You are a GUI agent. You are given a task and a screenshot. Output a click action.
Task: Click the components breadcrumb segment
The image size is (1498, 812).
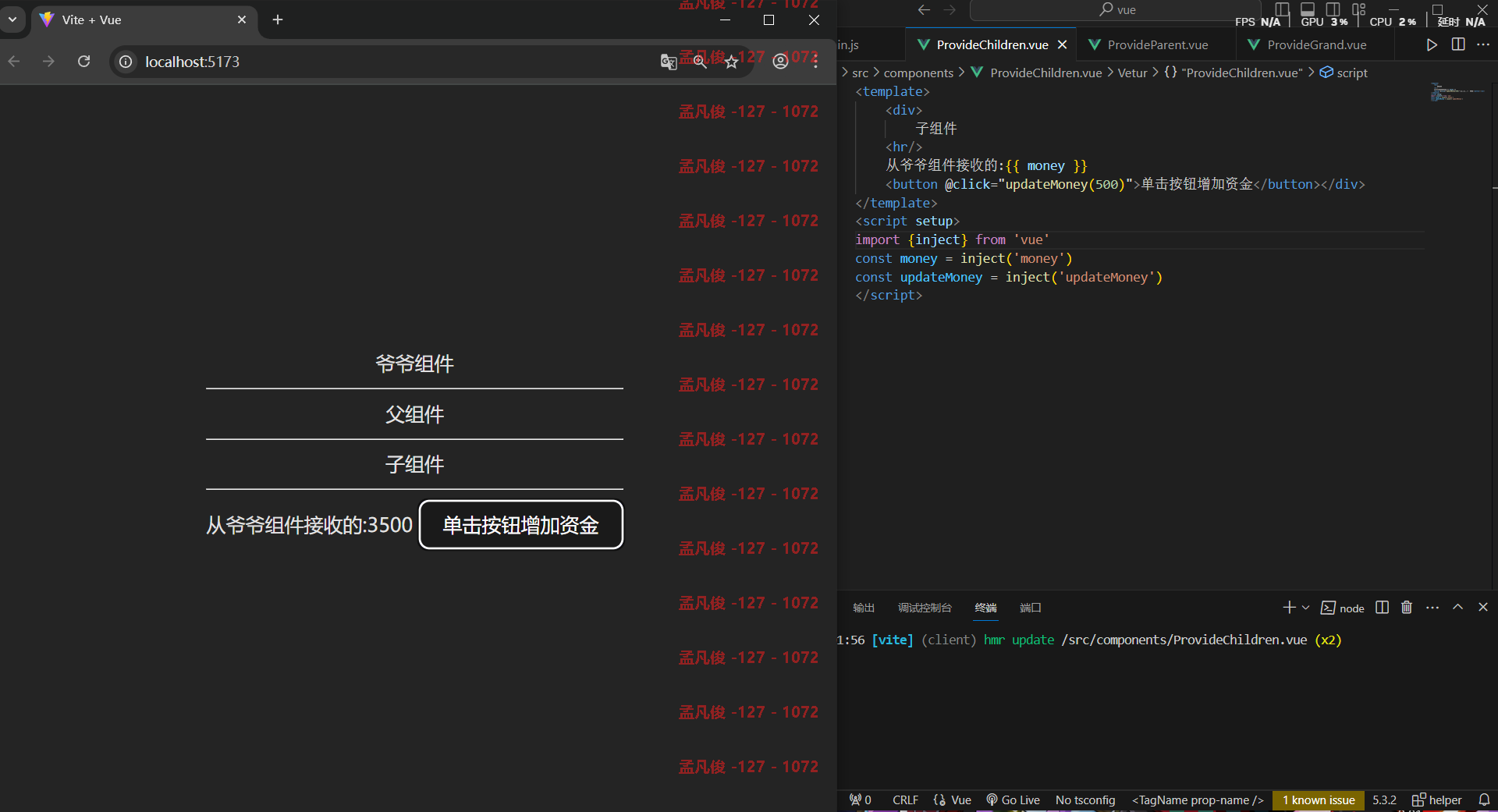(918, 73)
